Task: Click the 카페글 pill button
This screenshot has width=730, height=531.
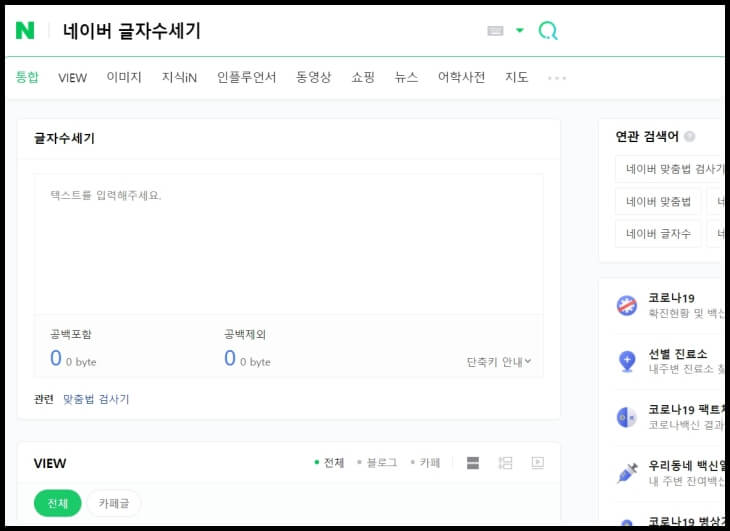Action: [114, 503]
